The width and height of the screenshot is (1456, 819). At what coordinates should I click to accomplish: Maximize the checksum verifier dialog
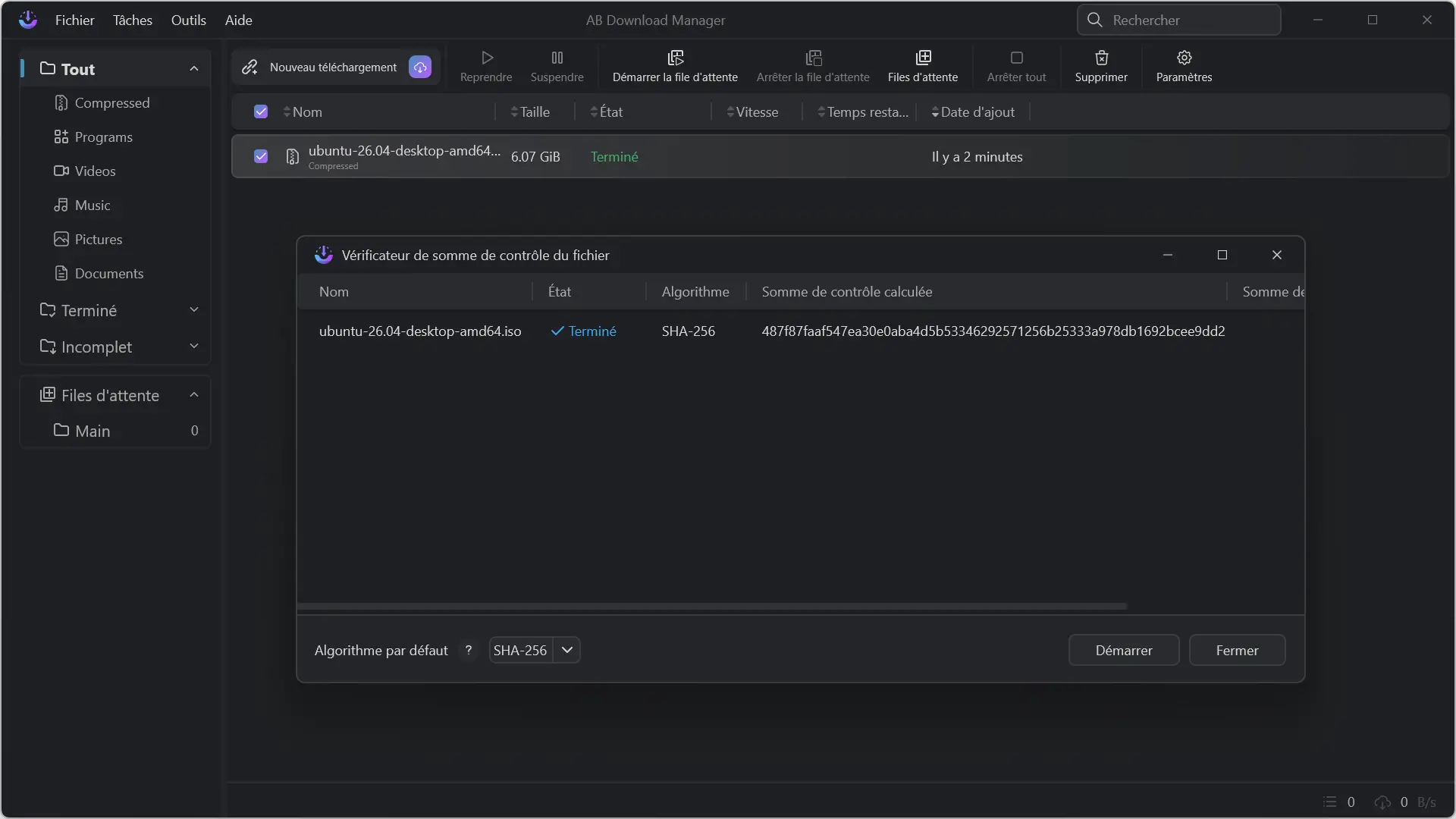[1222, 255]
